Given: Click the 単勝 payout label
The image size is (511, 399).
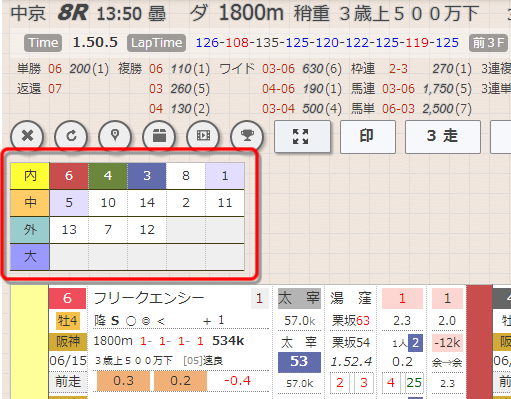Looking at the screenshot, I should (x=29, y=69).
